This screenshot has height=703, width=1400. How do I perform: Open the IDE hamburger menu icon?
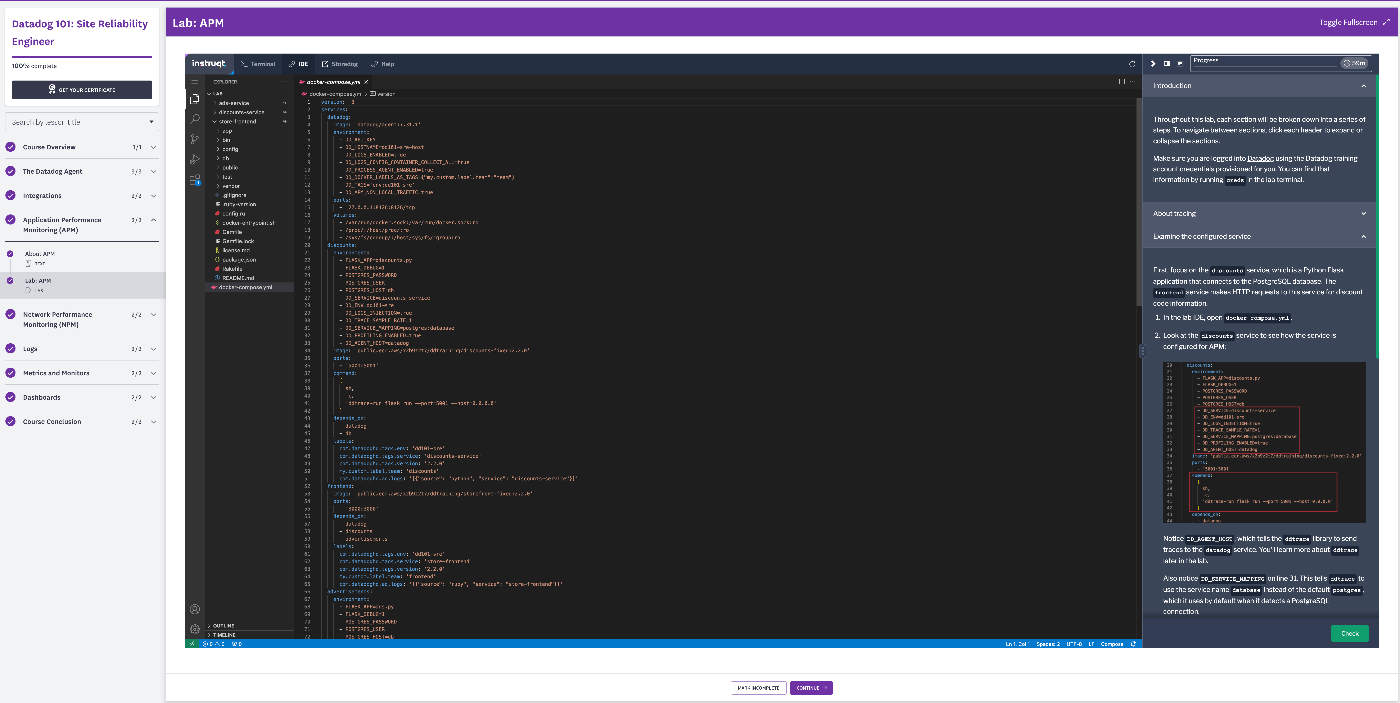[x=194, y=80]
